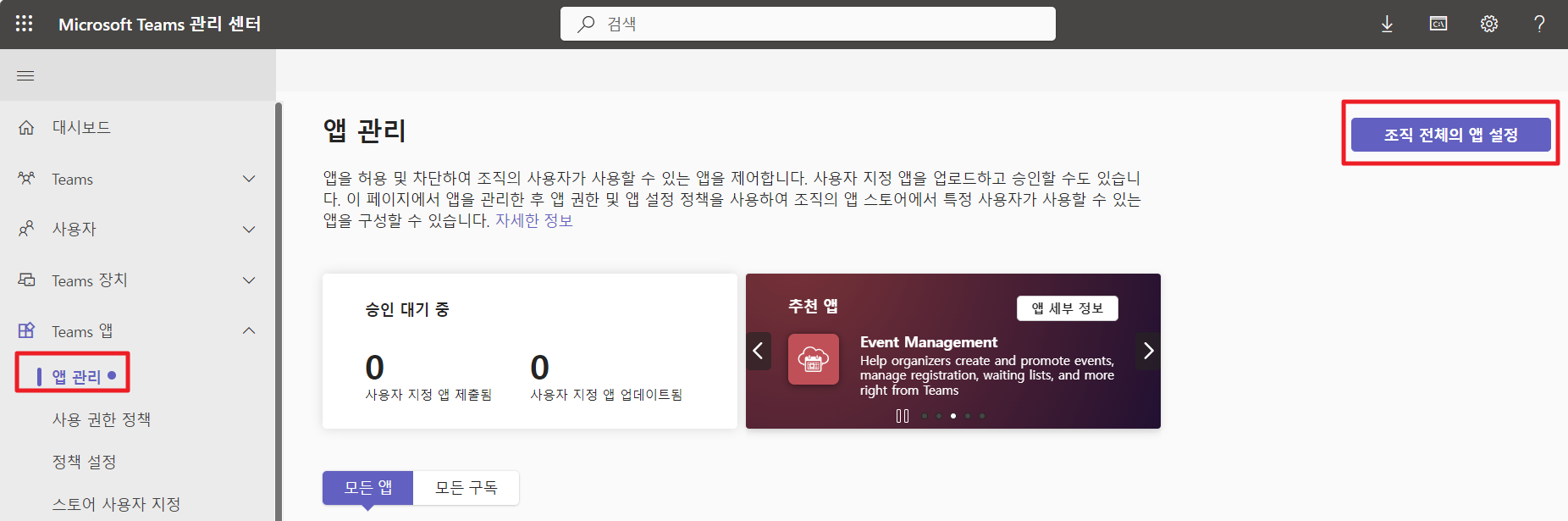Click the 대시보드 home icon
The width and height of the screenshot is (1568, 521).
[x=26, y=128]
